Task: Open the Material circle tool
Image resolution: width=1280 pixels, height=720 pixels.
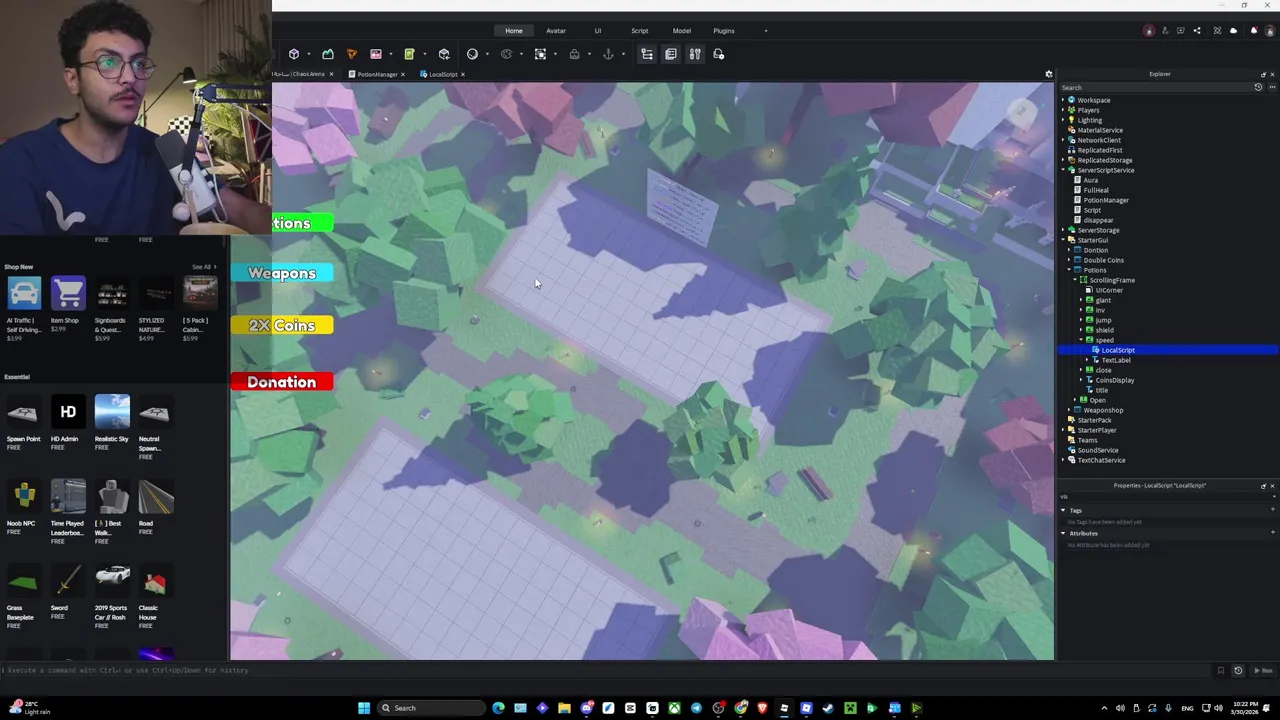Action: pyautogui.click(x=472, y=54)
